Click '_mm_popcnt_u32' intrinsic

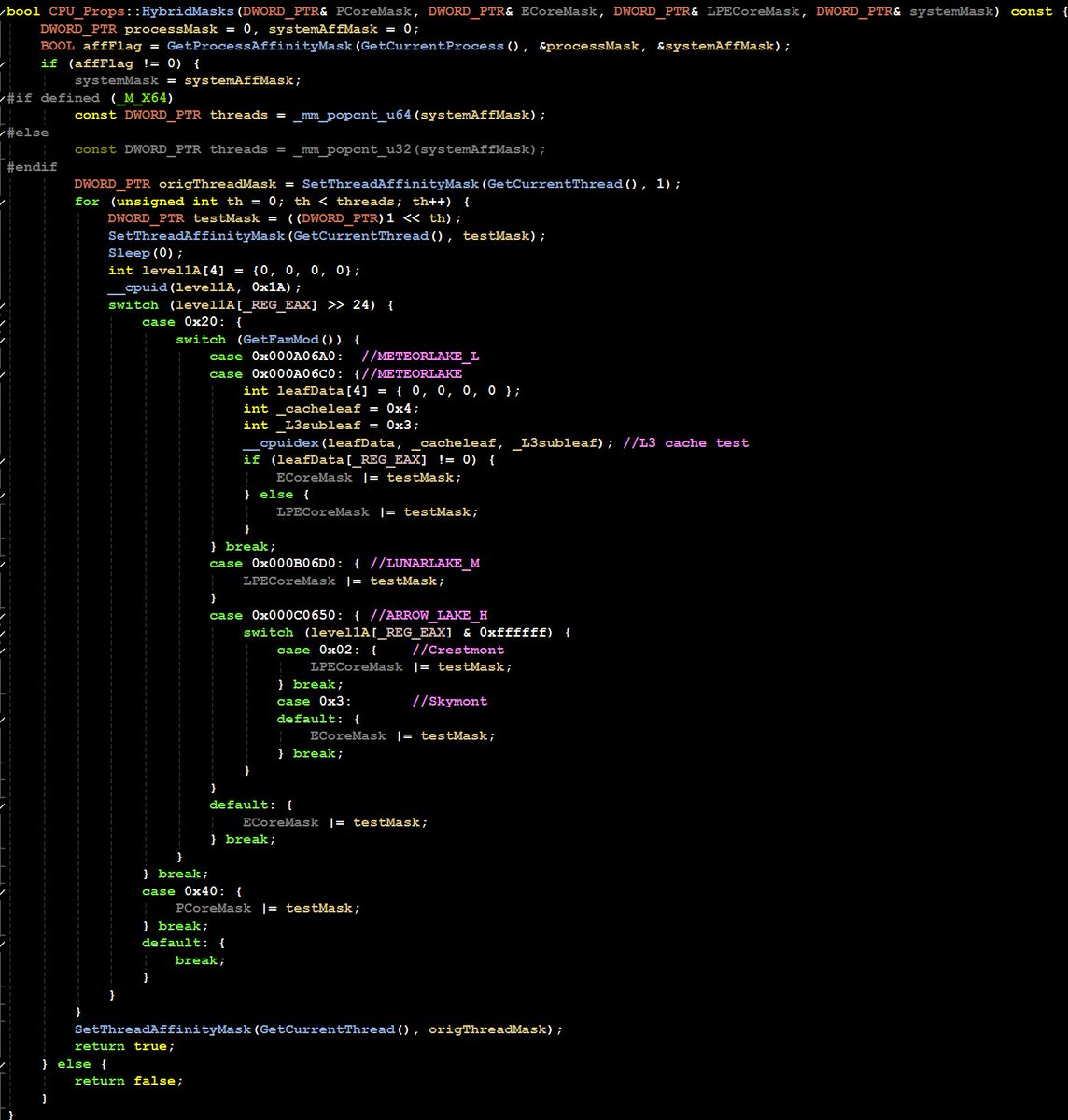352,149
